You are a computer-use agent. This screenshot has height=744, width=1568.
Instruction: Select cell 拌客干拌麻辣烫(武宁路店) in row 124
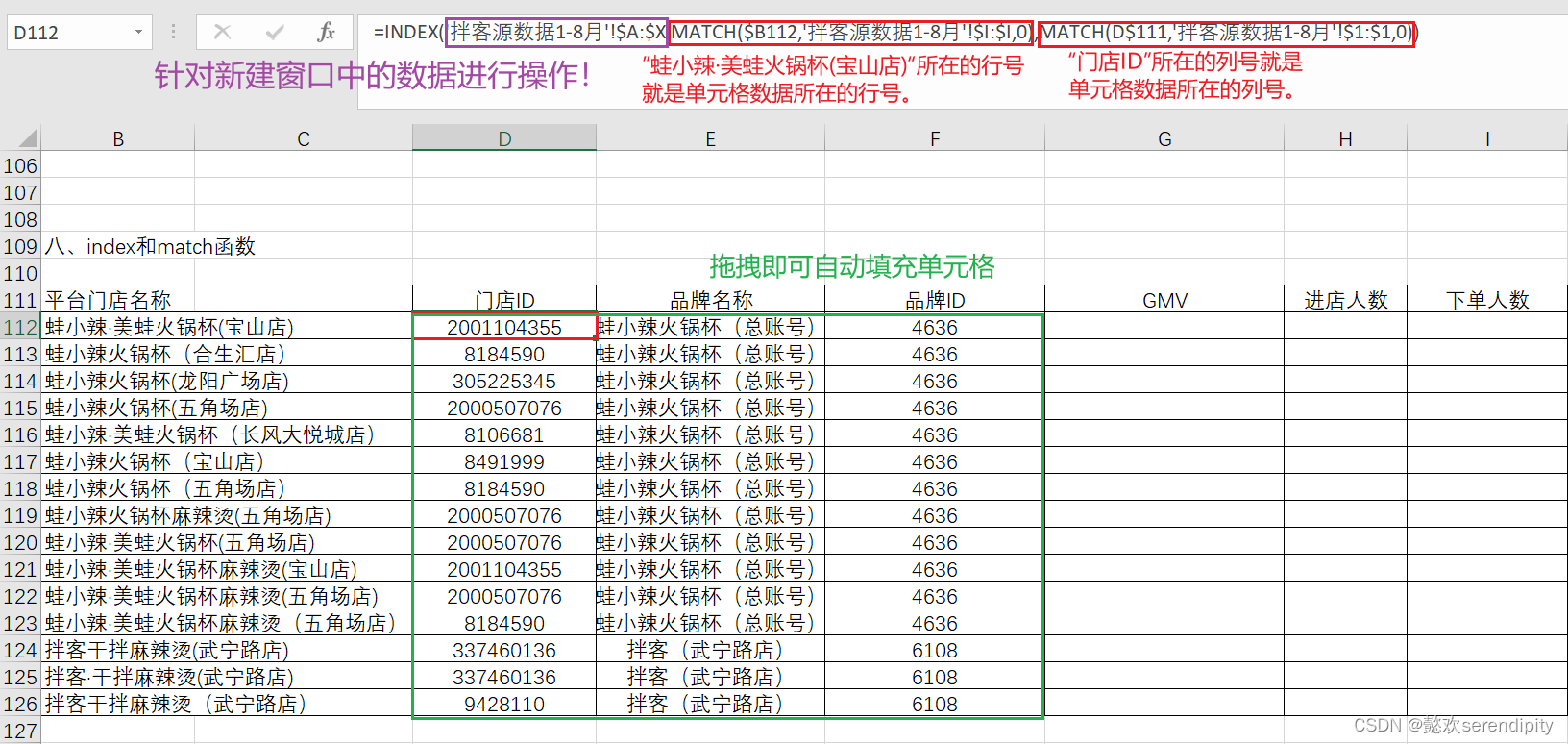click(227, 650)
